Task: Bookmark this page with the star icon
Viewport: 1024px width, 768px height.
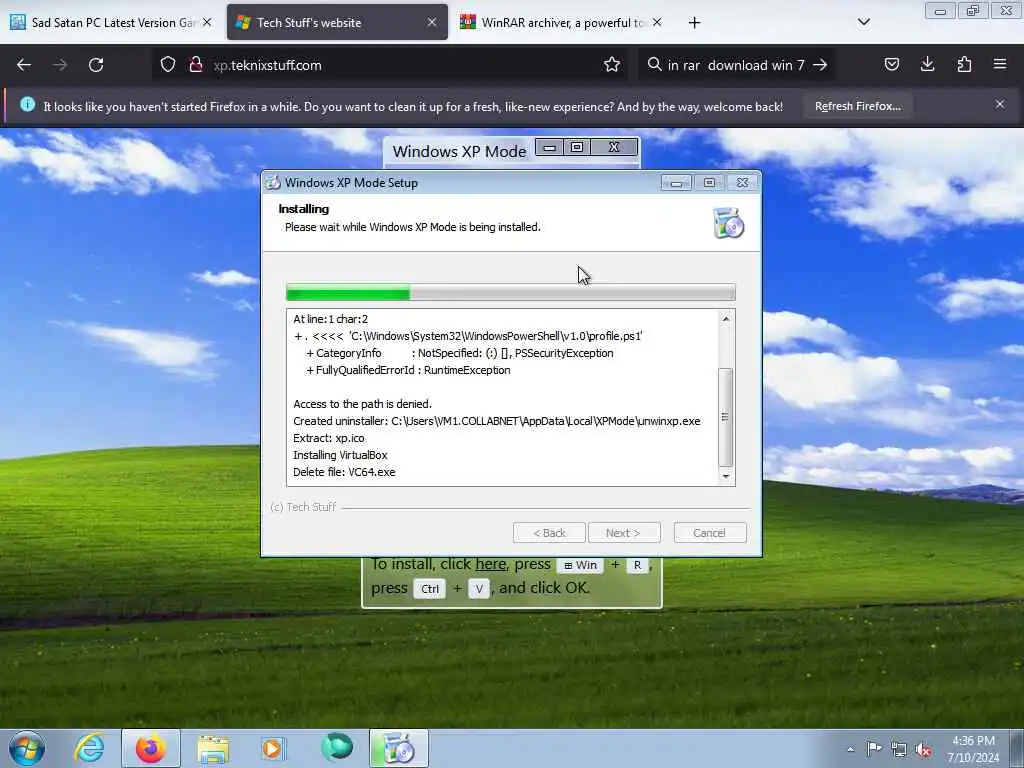Action: 612,65
